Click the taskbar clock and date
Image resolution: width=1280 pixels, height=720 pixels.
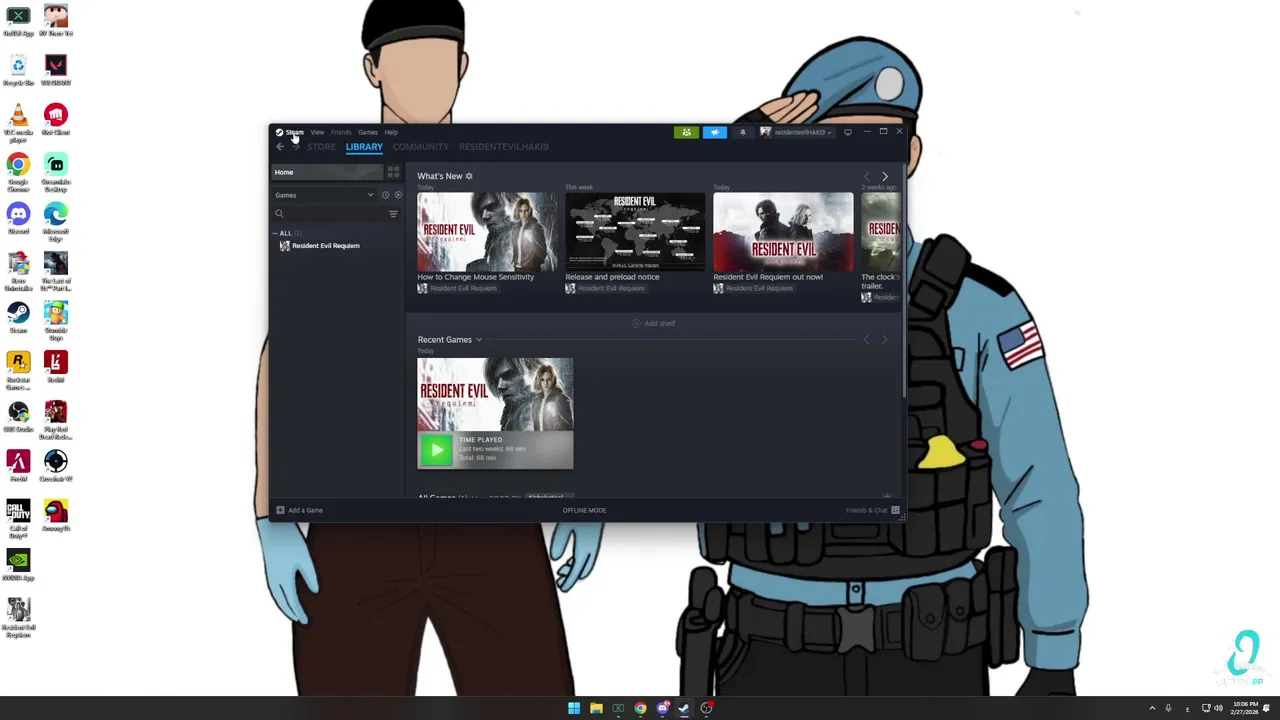point(1246,708)
